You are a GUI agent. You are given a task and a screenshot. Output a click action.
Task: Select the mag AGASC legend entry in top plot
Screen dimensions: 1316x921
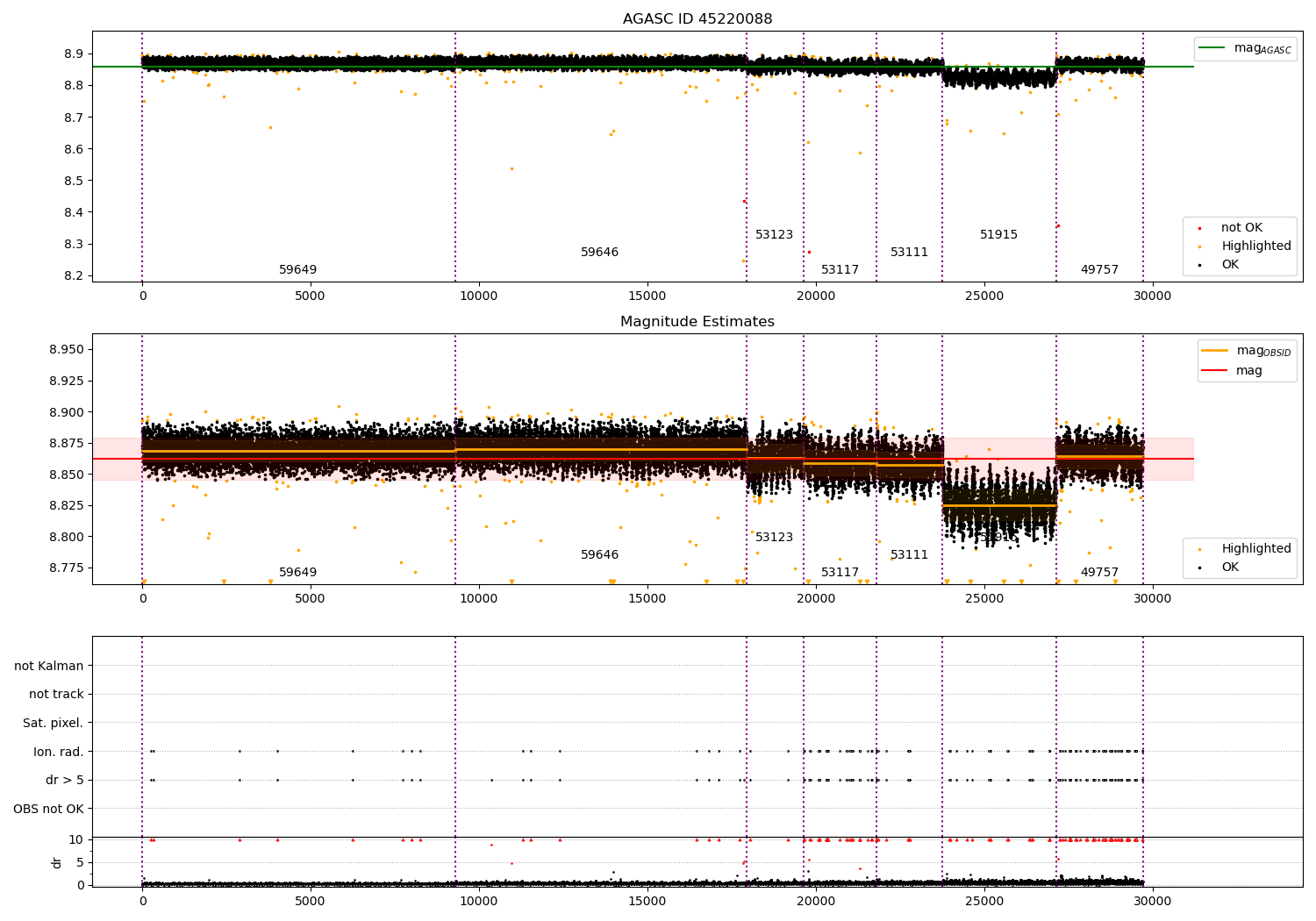(x=1245, y=48)
